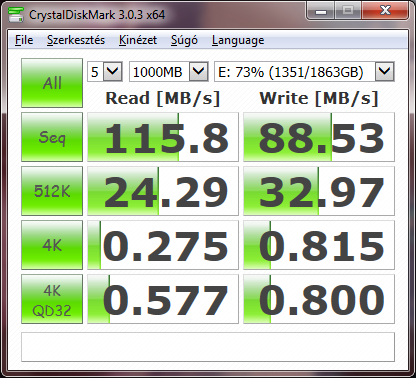Click the 512K write result 32.97
This screenshot has width=416, height=378.
pyautogui.click(x=319, y=191)
